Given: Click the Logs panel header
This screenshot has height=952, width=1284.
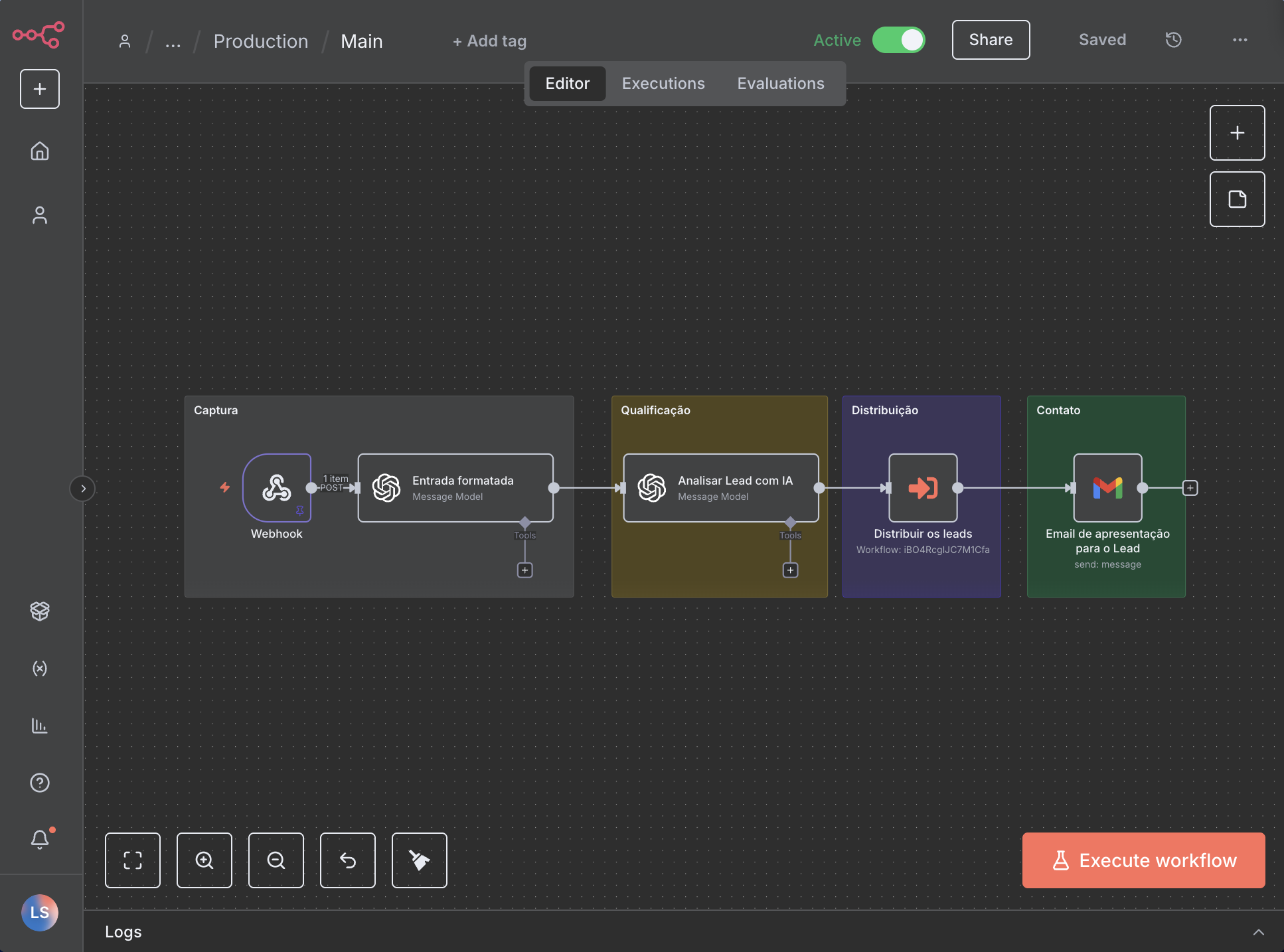Looking at the screenshot, I should pos(123,932).
